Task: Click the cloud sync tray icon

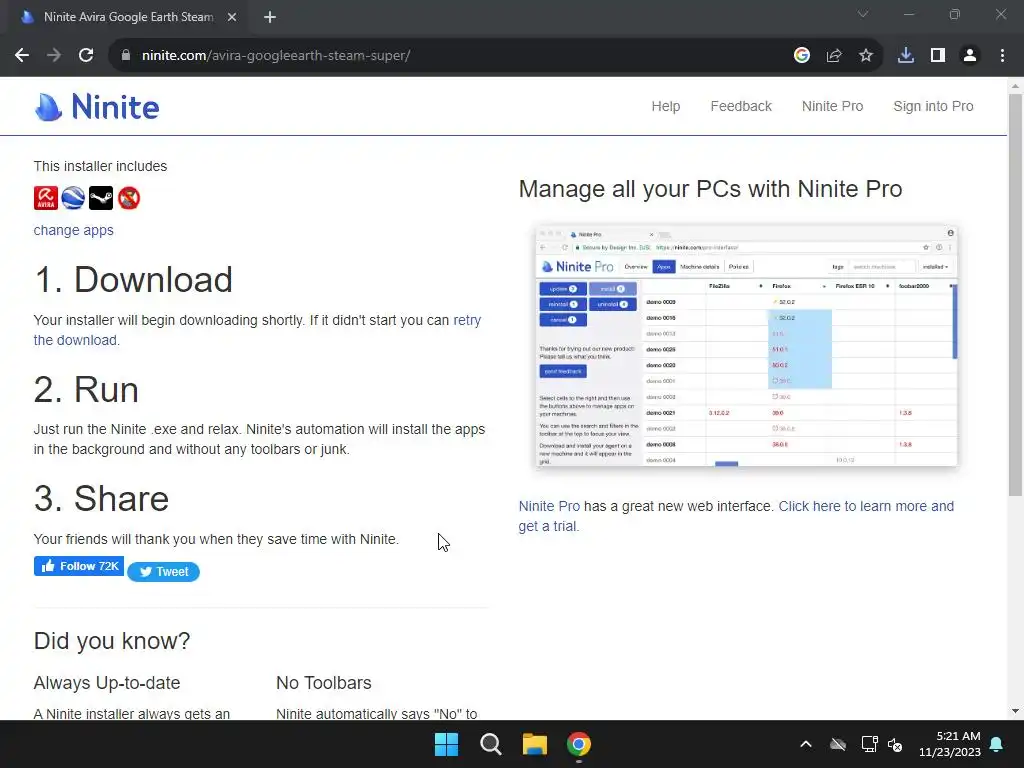Action: pyautogui.click(x=838, y=744)
